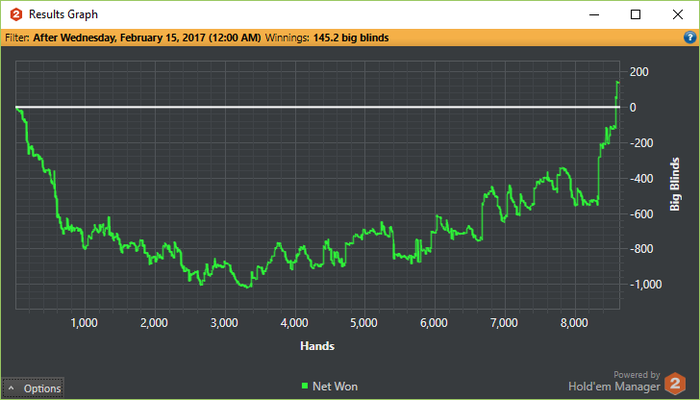Minimize the Results Graph window

[594, 15]
